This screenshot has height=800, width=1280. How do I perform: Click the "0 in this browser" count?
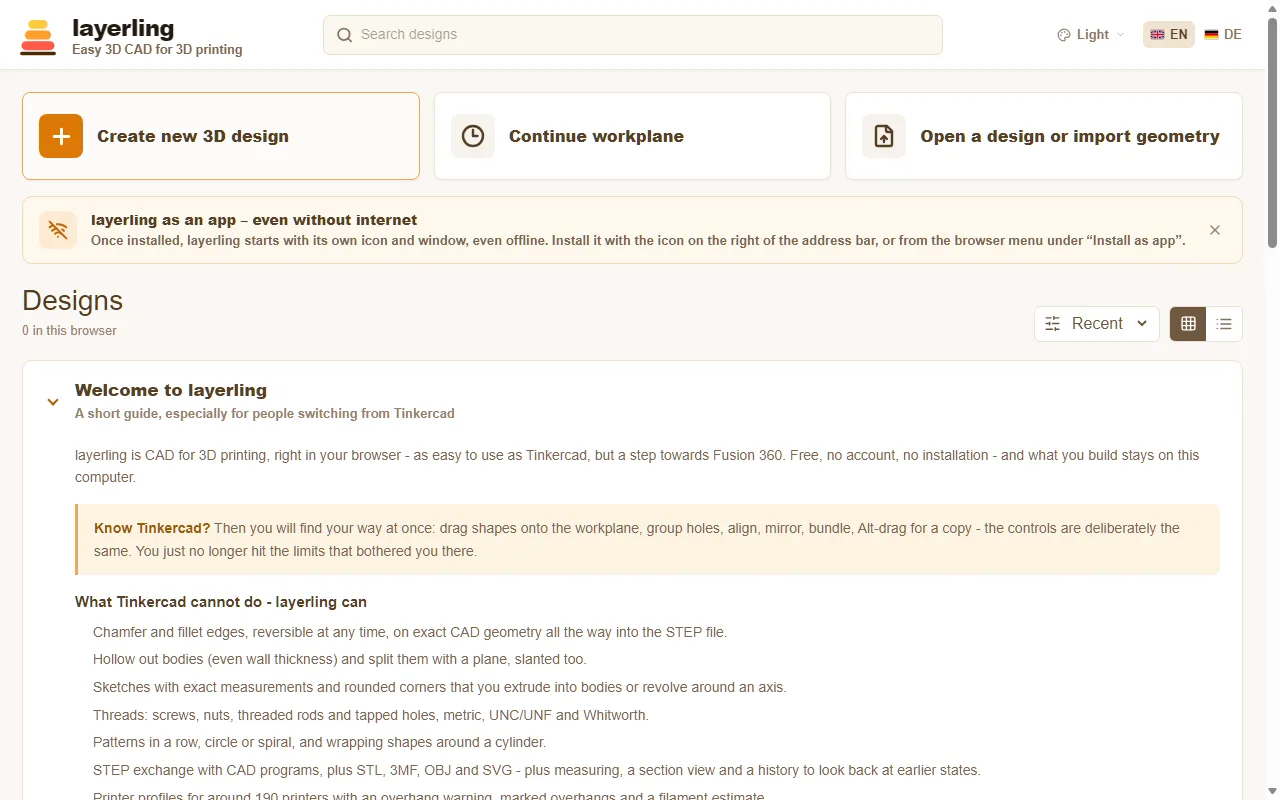point(69,331)
